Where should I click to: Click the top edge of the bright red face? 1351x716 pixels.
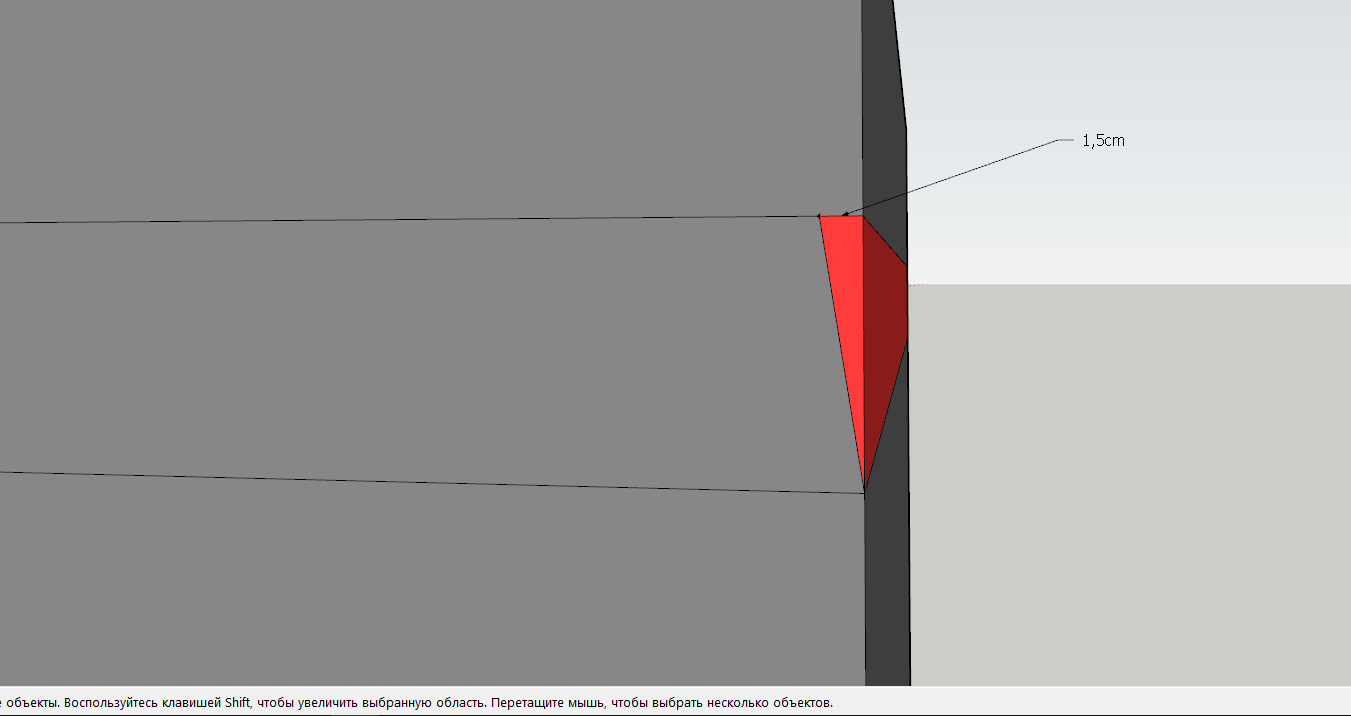click(x=841, y=216)
